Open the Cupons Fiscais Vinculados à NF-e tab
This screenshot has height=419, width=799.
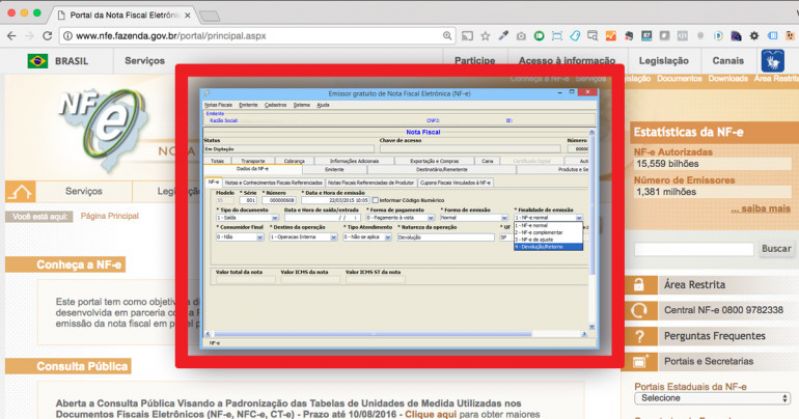pos(456,182)
